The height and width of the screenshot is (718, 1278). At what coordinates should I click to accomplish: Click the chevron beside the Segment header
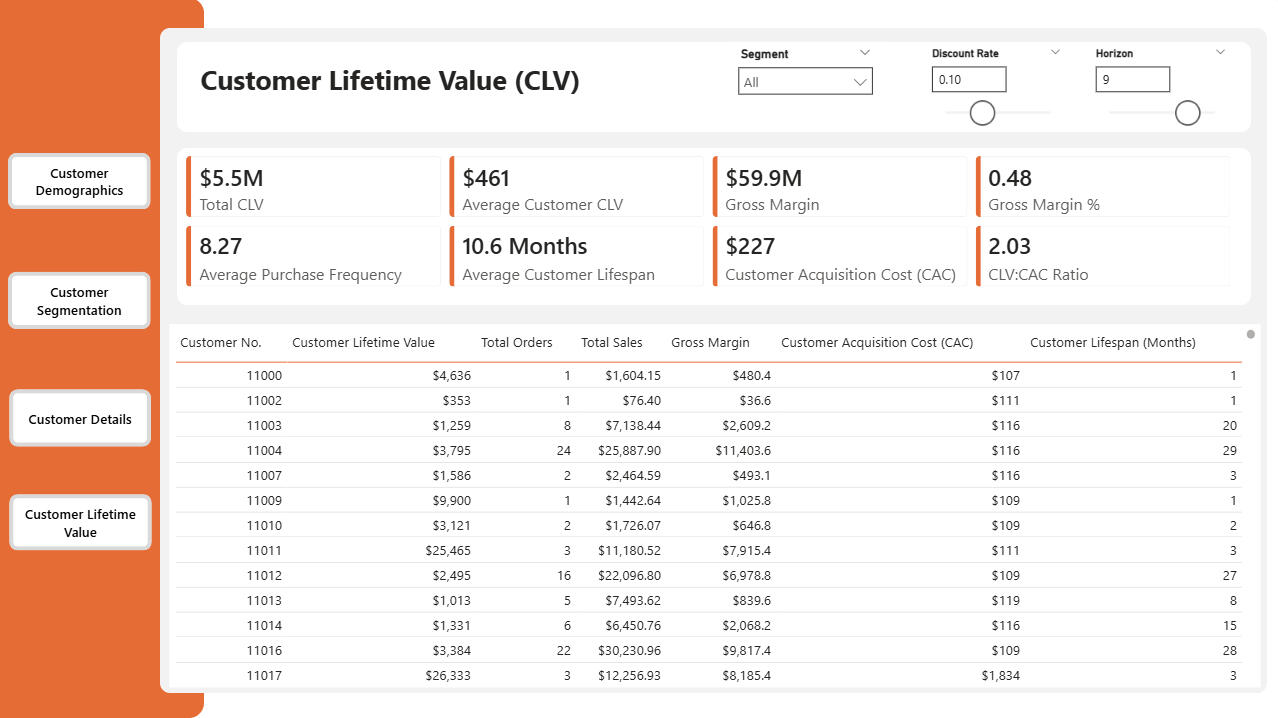pyautogui.click(x=865, y=53)
